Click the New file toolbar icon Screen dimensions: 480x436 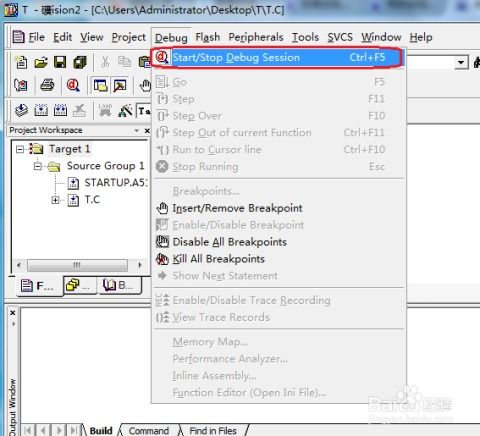click(x=21, y=62)
